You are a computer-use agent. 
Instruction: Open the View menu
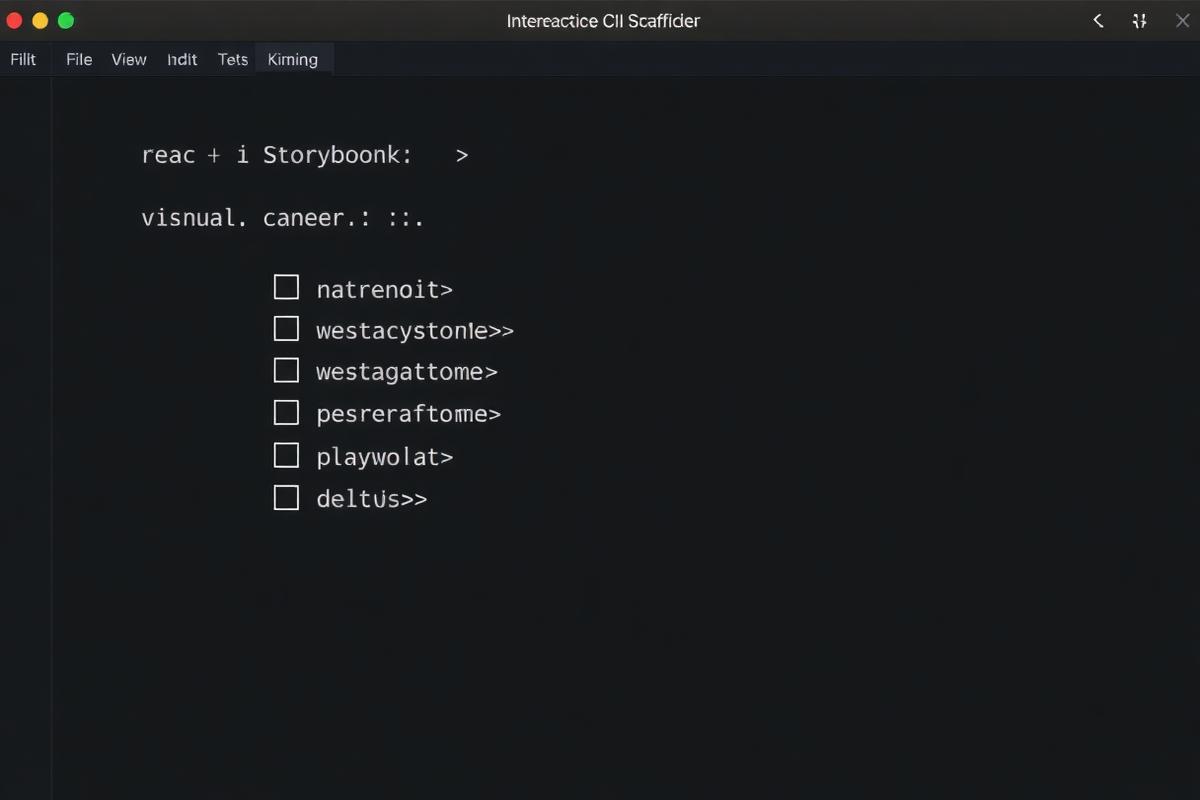129,59
